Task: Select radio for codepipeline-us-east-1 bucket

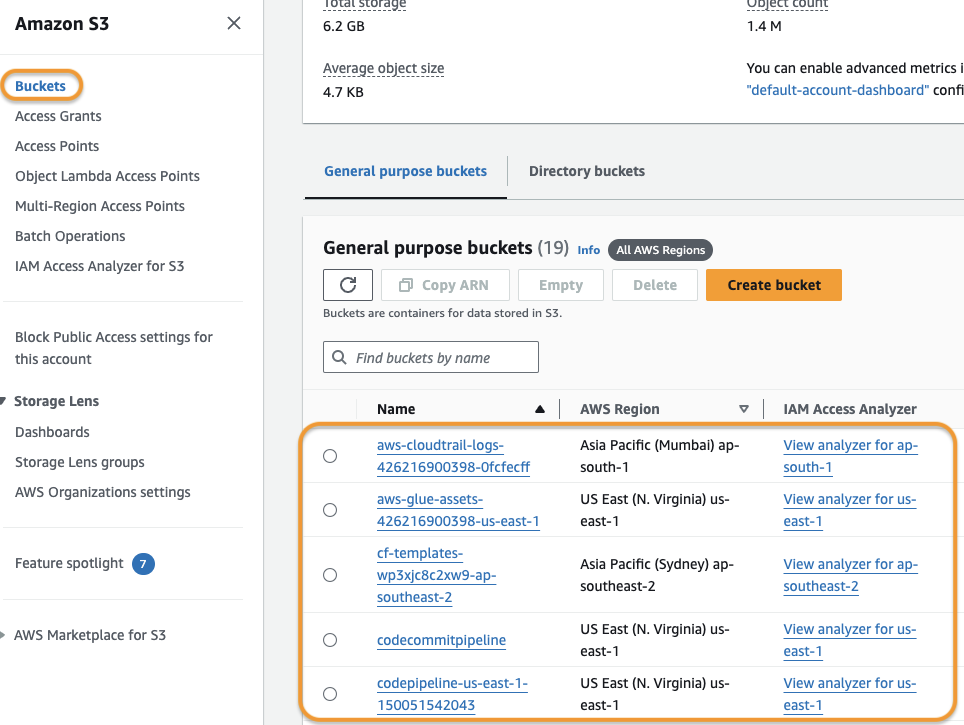Action: [330, 694]
